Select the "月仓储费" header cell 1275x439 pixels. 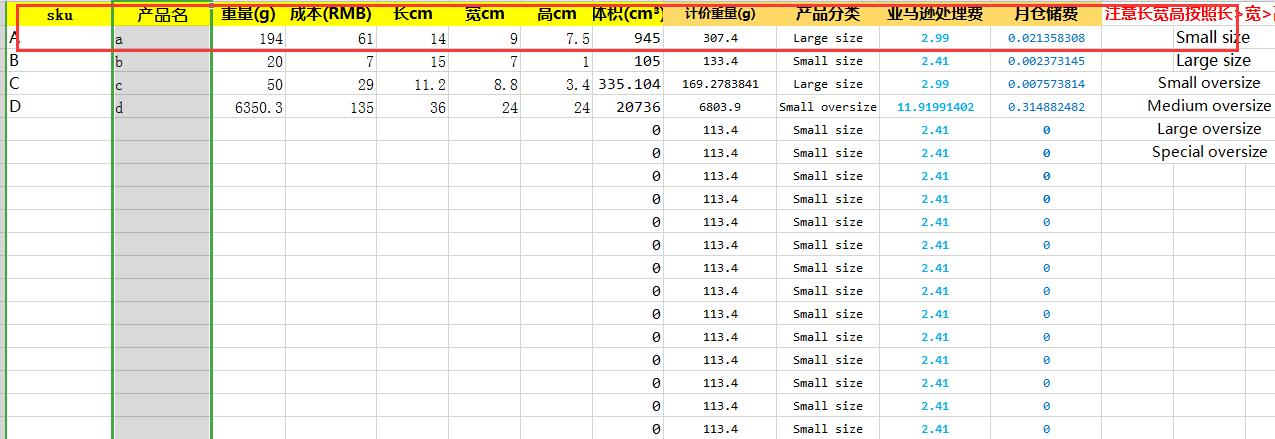coord(1046,15)
